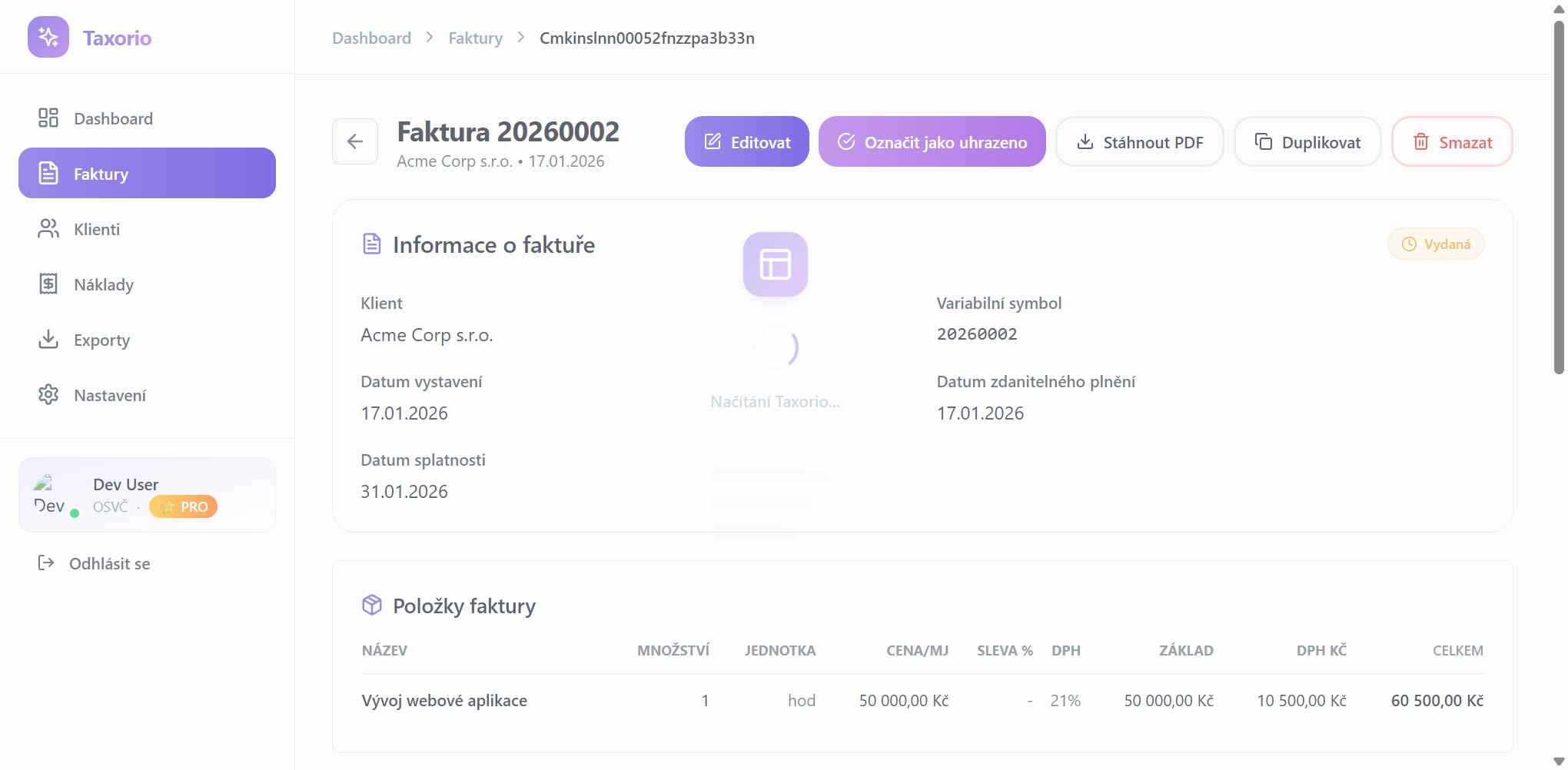This screenshot has height=770, width=1568.
Task: Download the invoice via Stáhnout PDF
Action: point(1139,142)
